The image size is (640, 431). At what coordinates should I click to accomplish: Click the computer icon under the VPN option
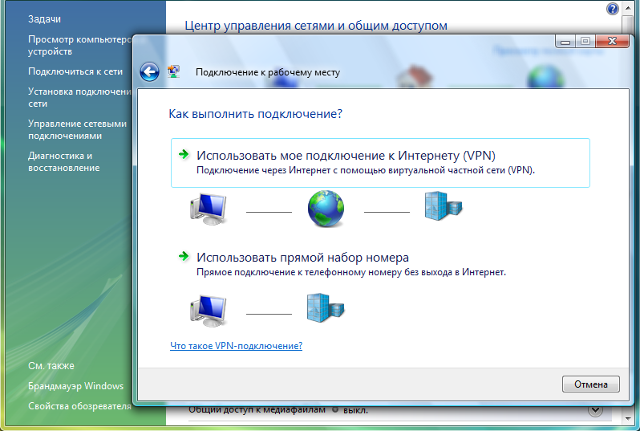(x=208, y=209)
